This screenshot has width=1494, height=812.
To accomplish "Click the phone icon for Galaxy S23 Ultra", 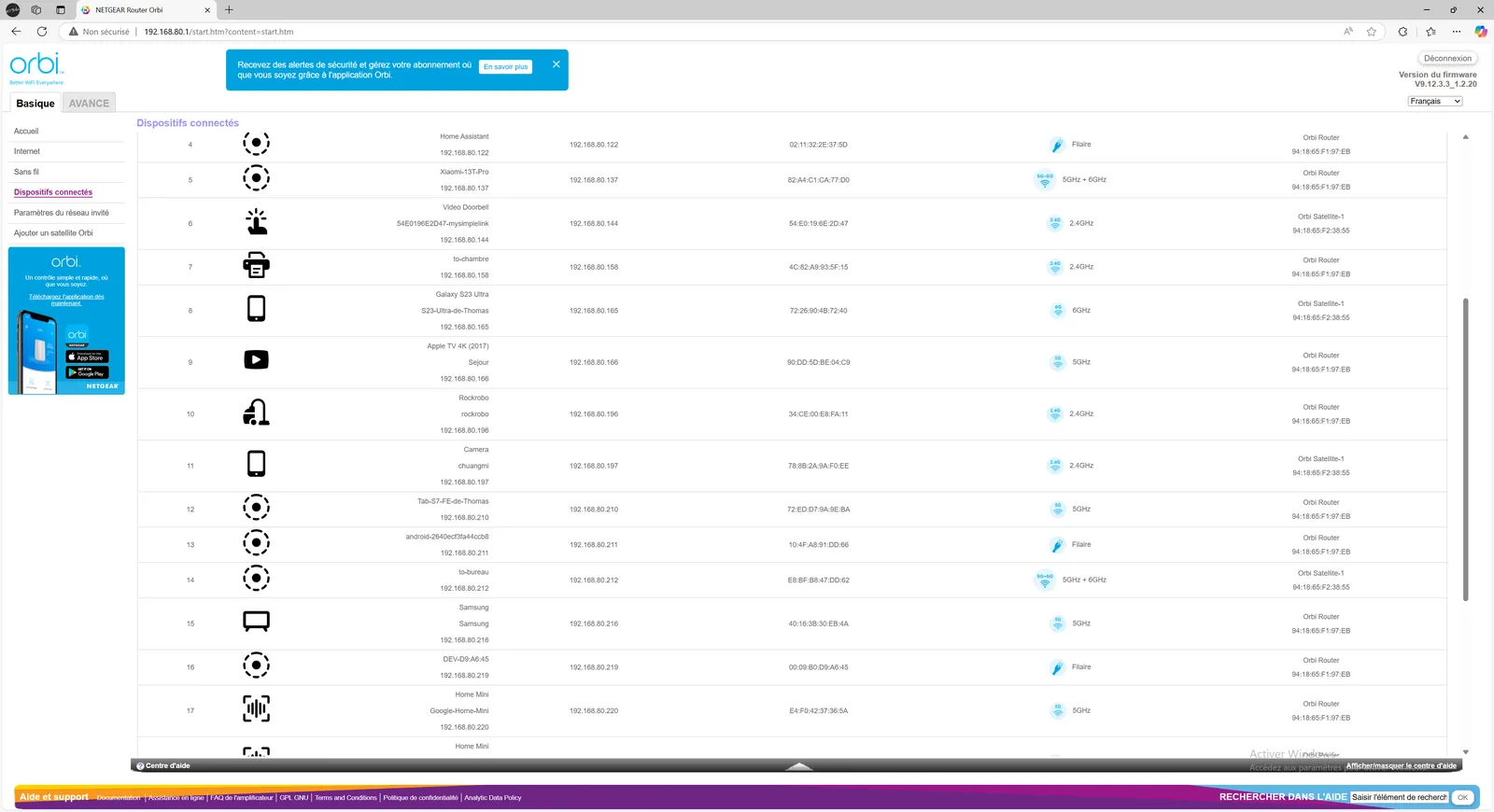I will pyautogui.click(x=256, y=309).
